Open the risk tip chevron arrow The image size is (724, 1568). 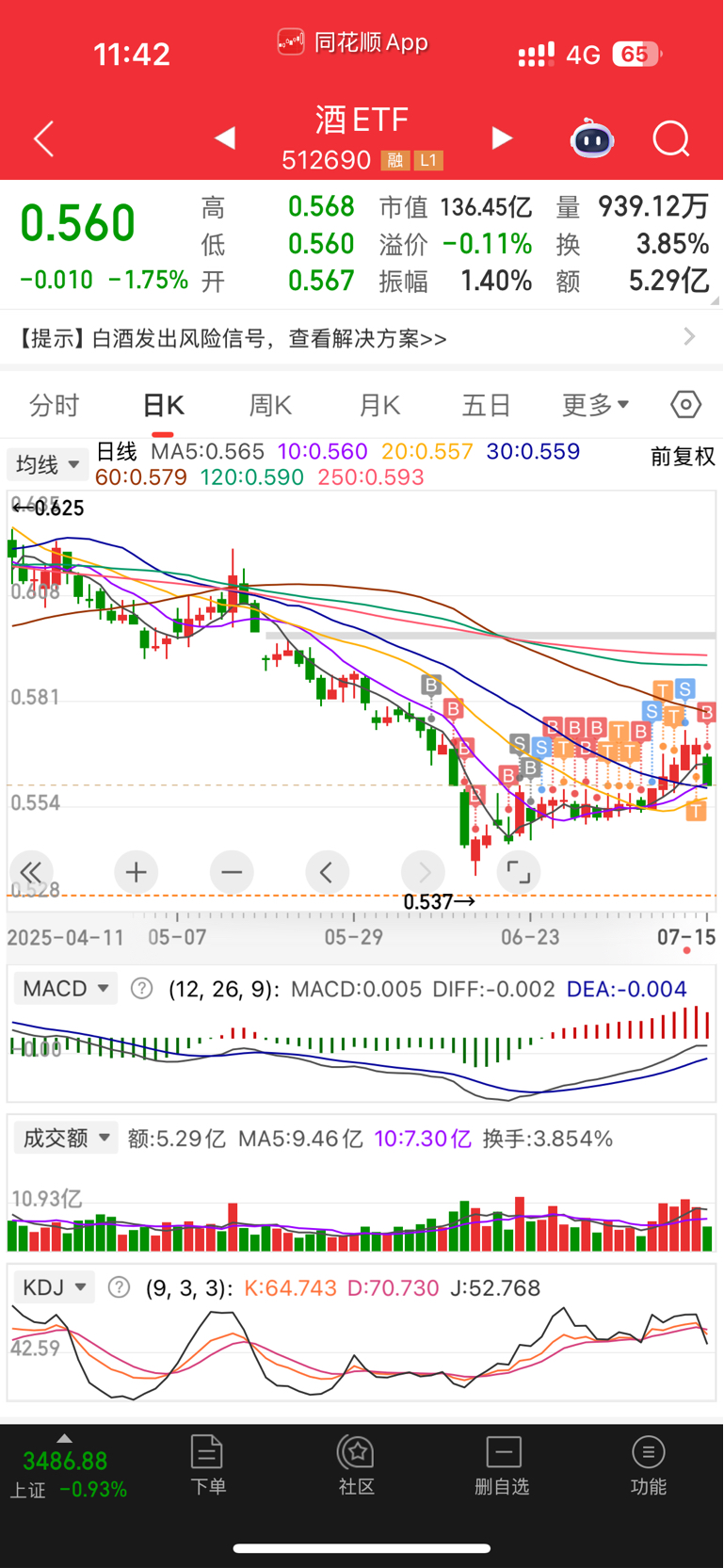(690, 336)
